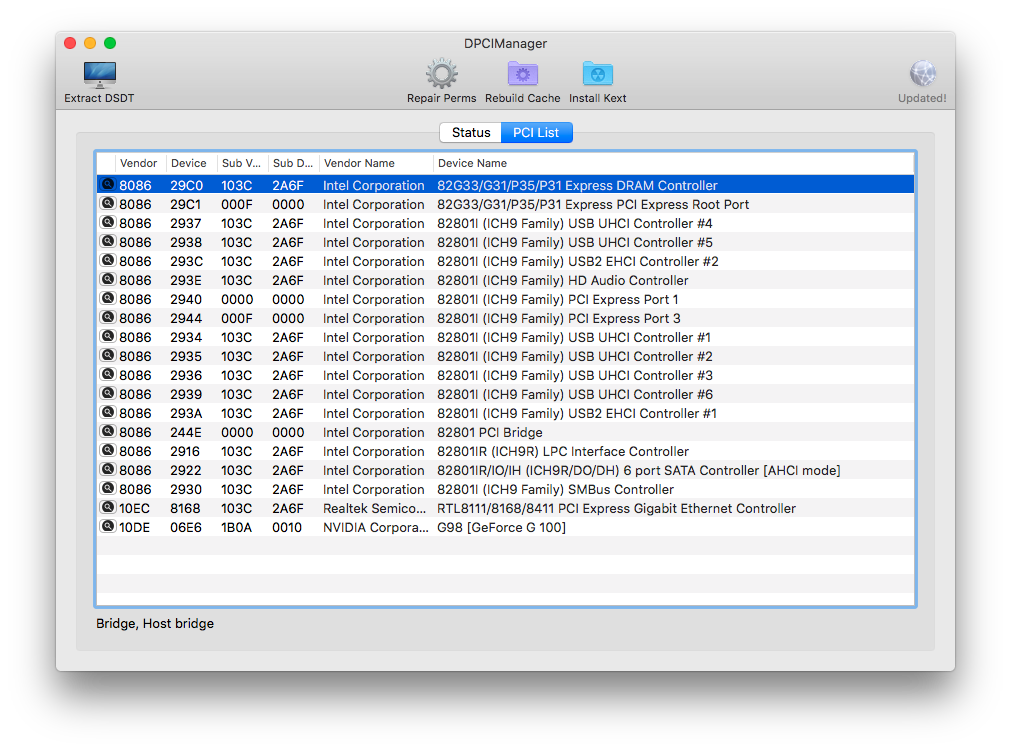Click lookup icon for USB UHCI Controller #3 row
This screenshot has width=1011, height=751.
108,375
